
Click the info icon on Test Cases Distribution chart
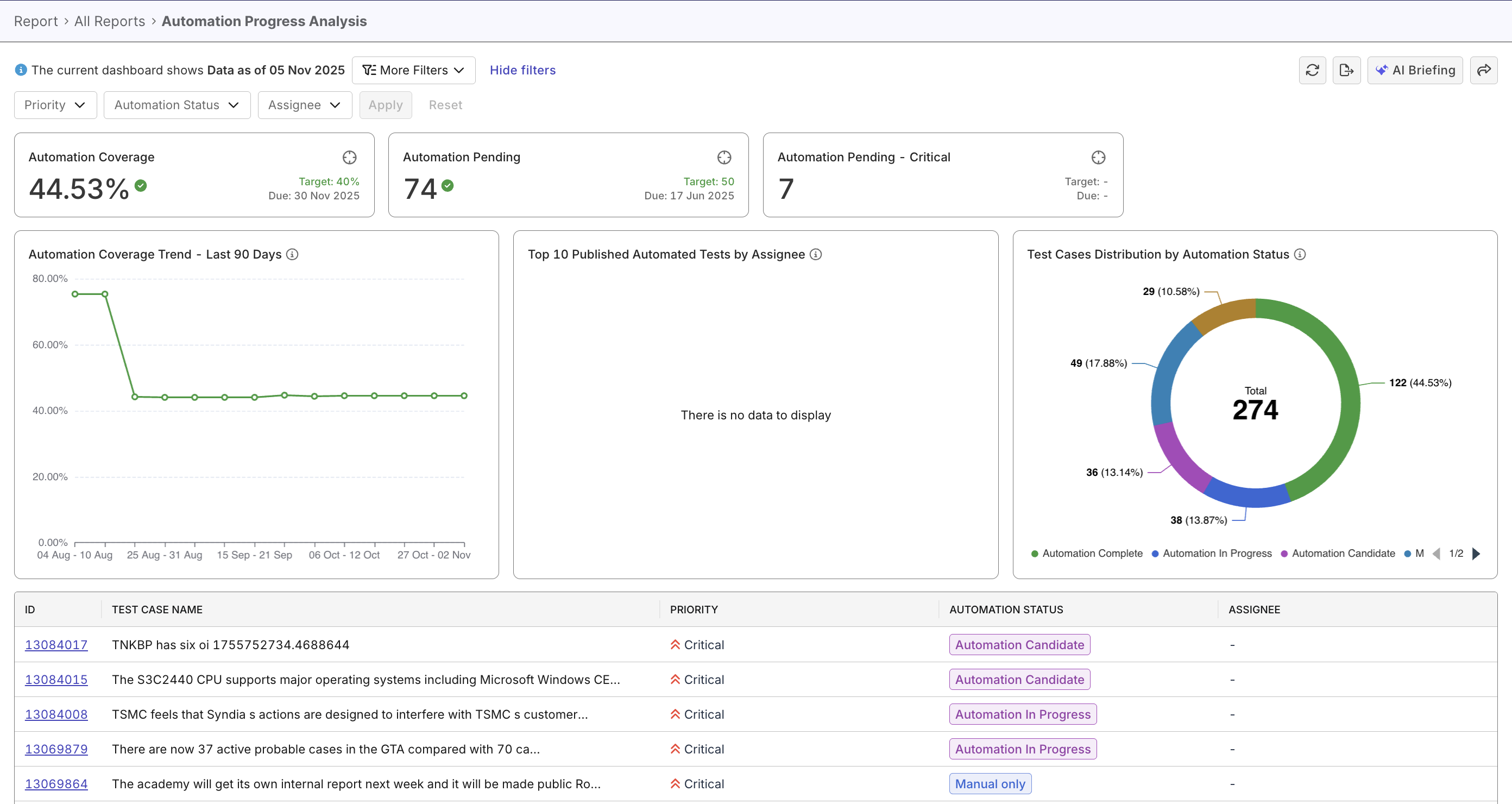1300,254
